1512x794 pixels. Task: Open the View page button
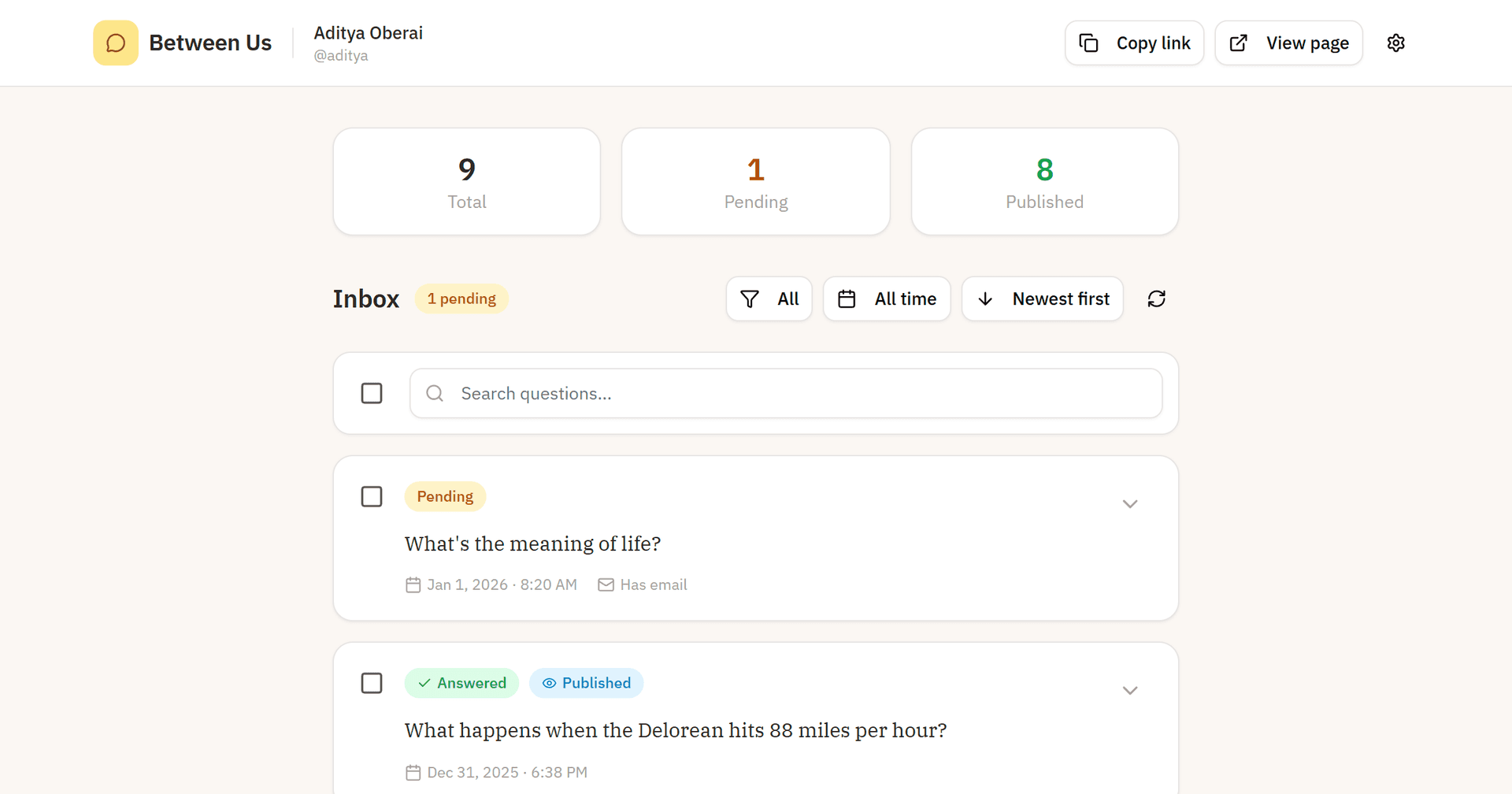click(x=1288, y=43)
